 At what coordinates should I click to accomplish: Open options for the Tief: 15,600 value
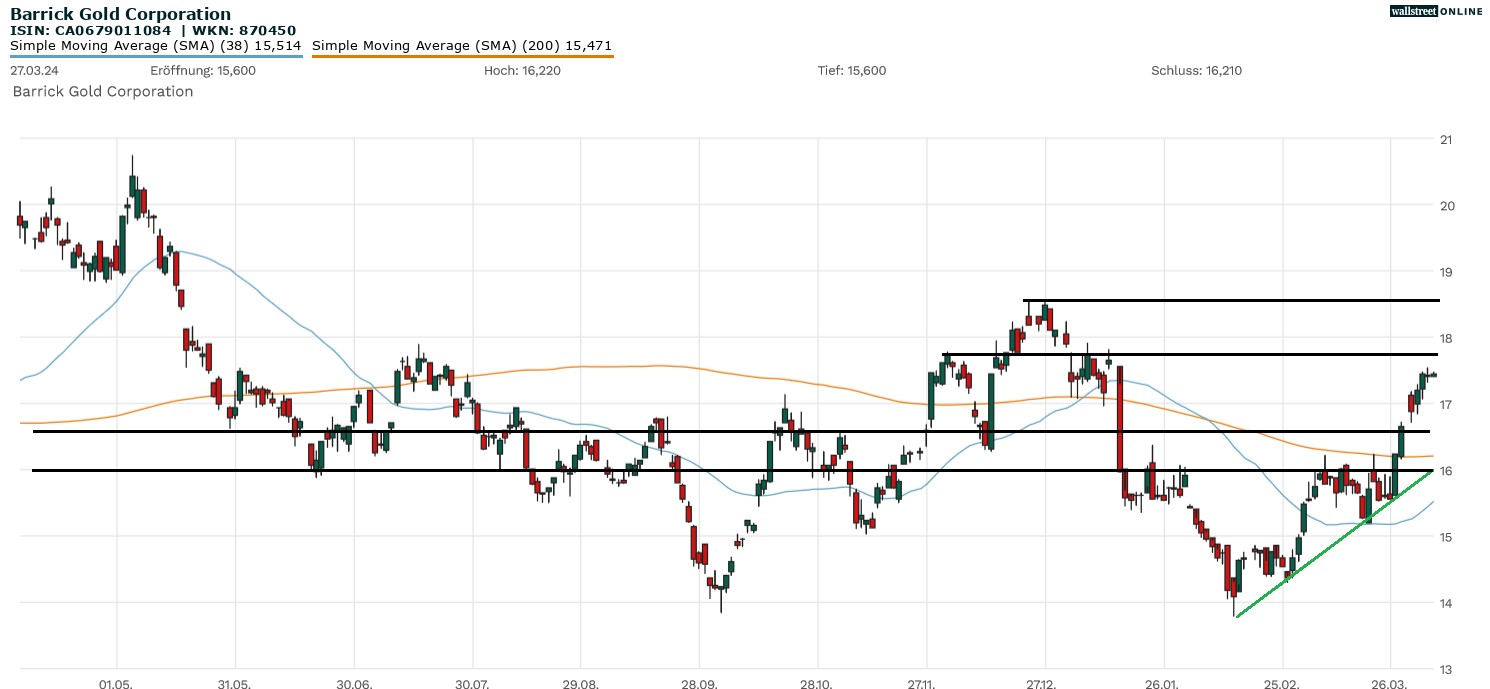click(x=849, y=71)
